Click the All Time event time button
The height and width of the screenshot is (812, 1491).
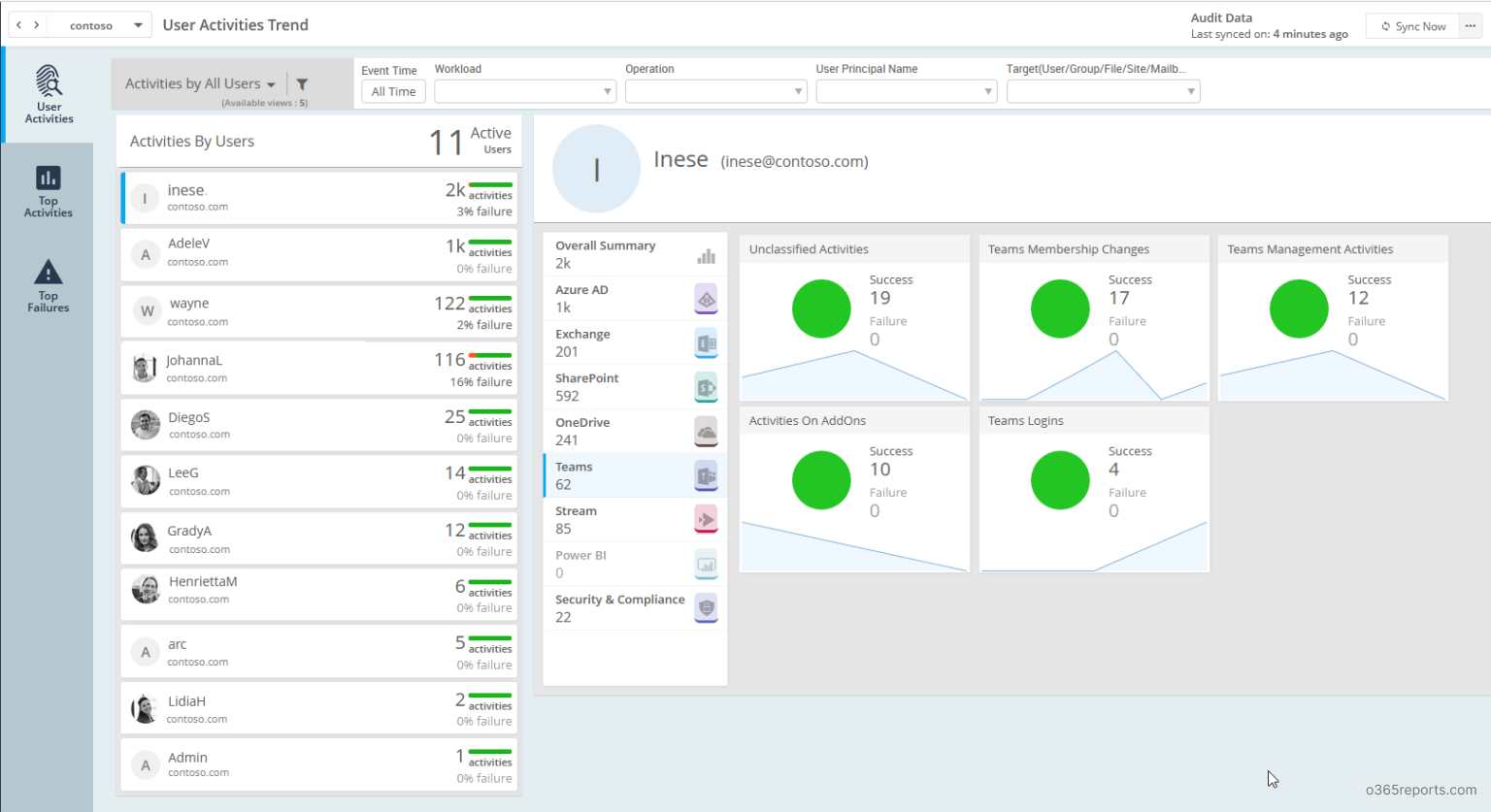point(393,91)
